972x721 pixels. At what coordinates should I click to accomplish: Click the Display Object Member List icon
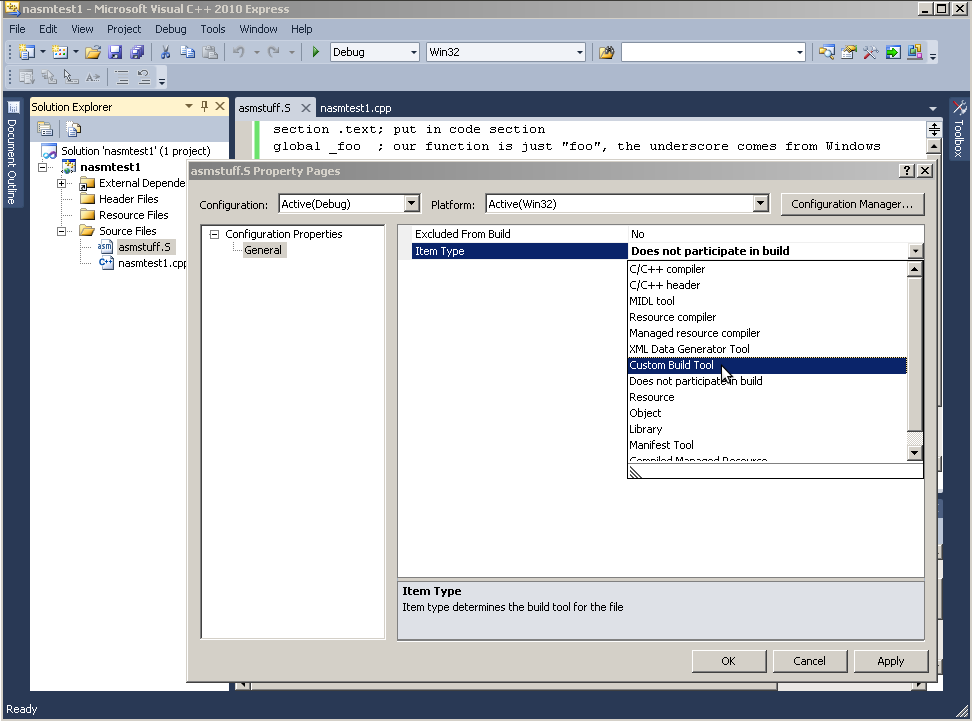(26, 77)
